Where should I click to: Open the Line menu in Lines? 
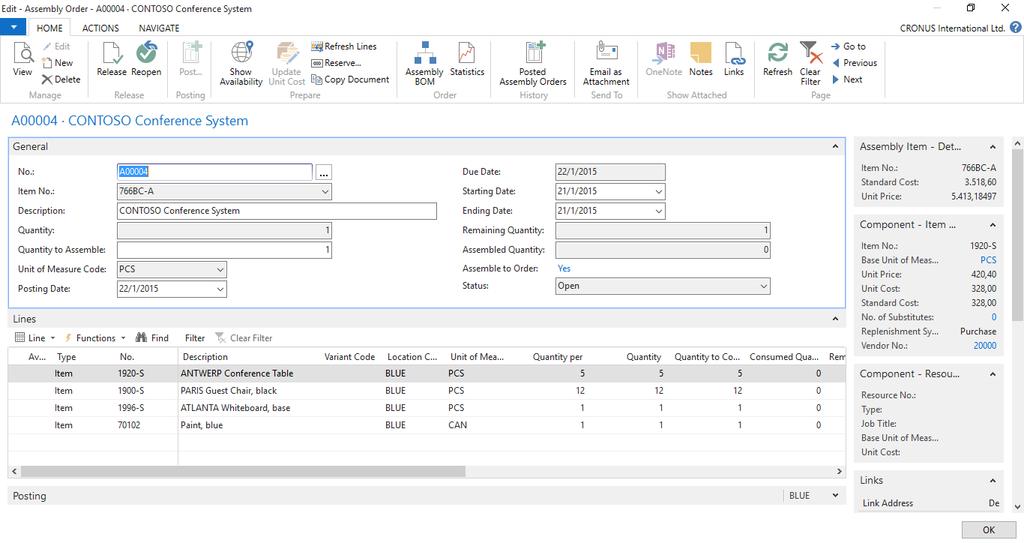click(x=35, y=338)
